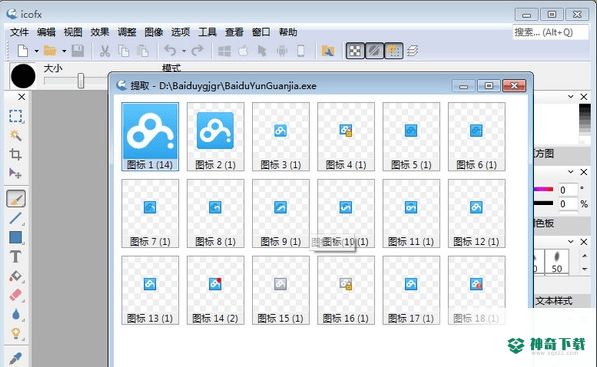Close the 提取 extract dialog
597x367 pixels.
point(514,86)
